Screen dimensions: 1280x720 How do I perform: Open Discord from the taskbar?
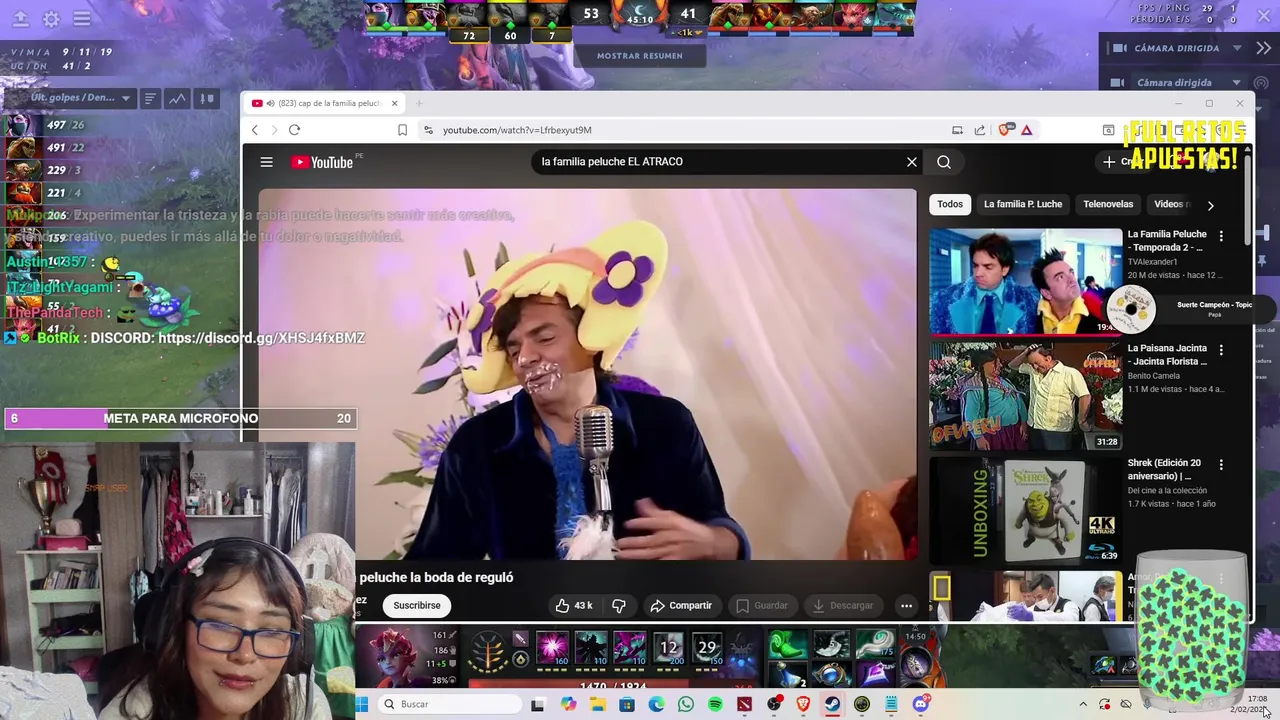pyautogui.click(x=920, y=704)
